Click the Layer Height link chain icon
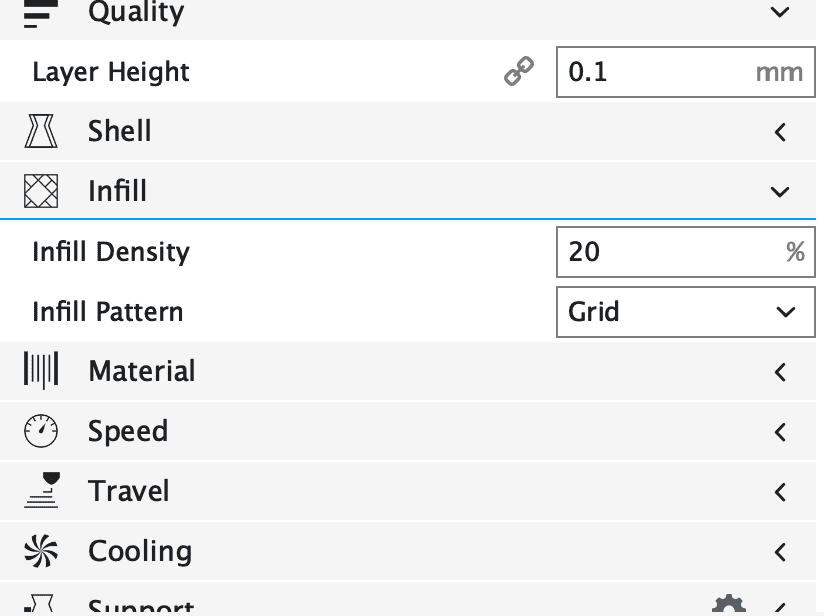Image resolution: width=824 pixels, height=616 pixels. tap(518, 72)
